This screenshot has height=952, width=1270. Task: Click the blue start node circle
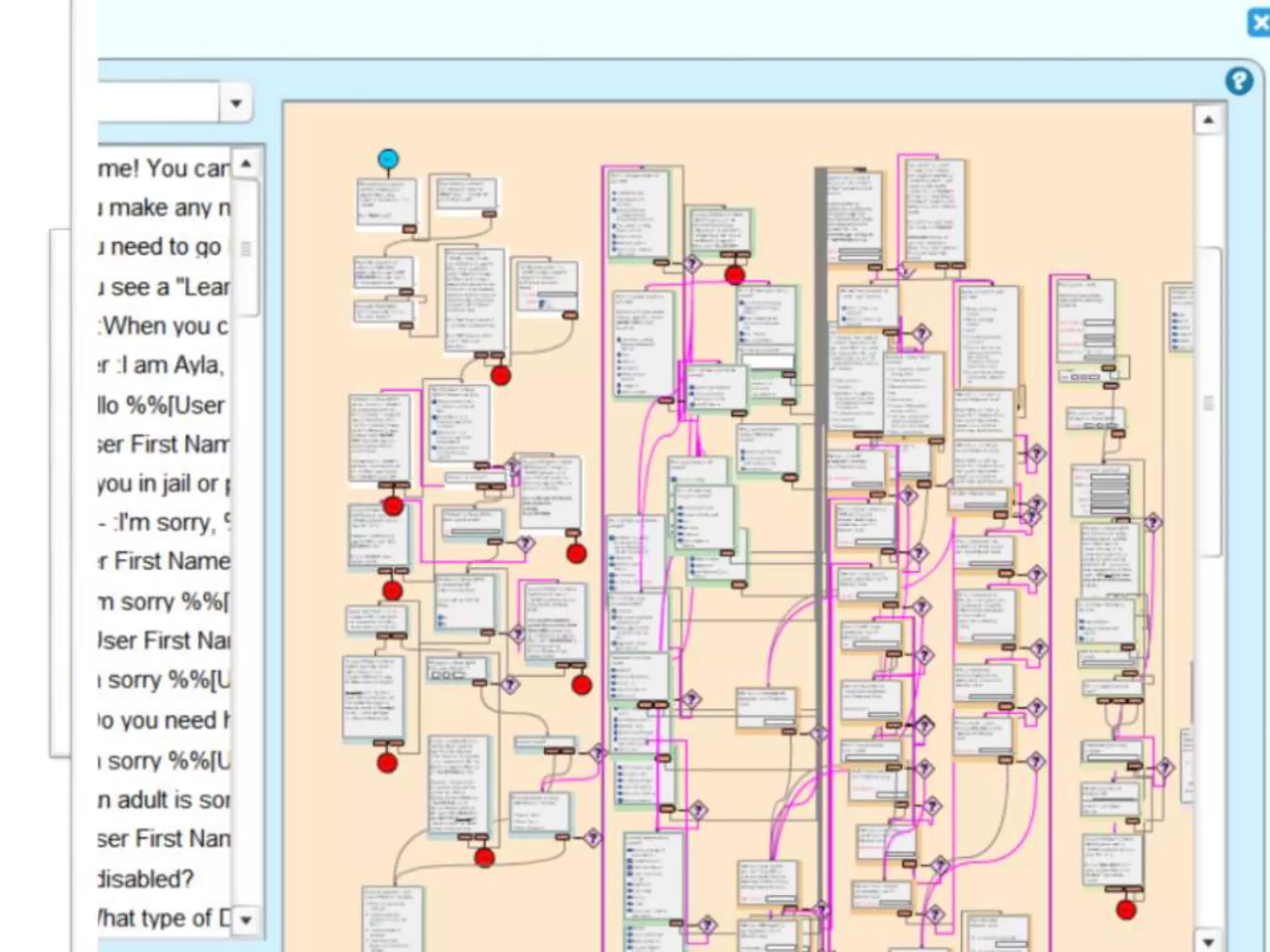(x=388, y=159)
